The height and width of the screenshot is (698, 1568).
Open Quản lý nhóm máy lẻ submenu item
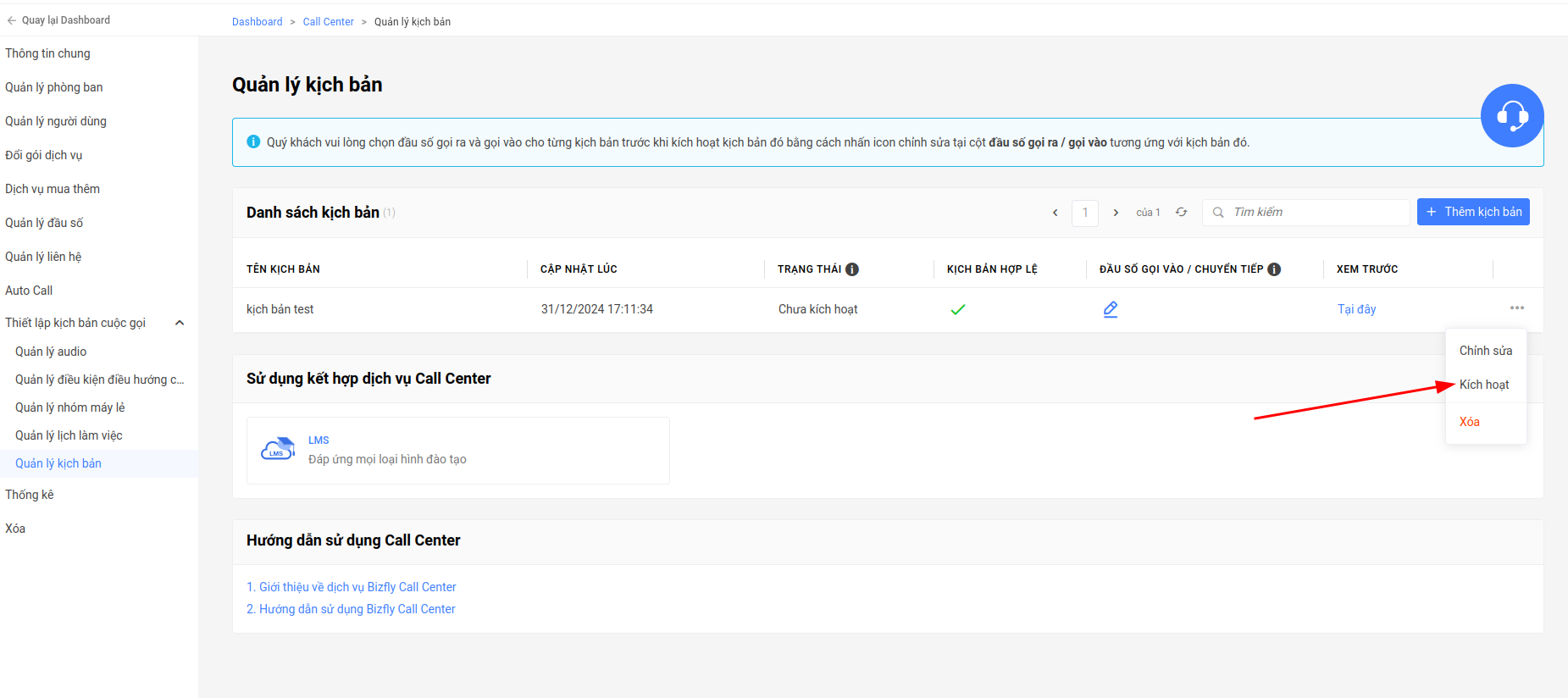coord(70,407)
